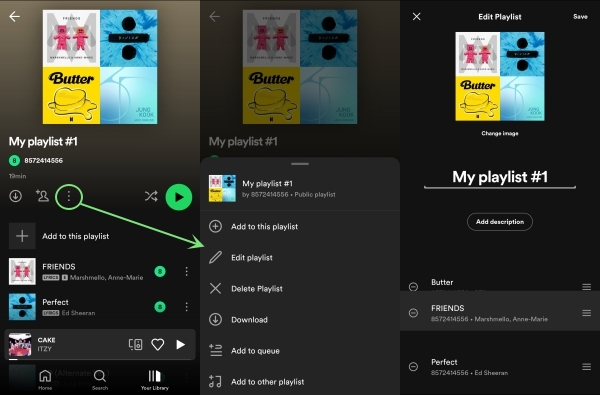Tap the large cover art on left screen
600x395 pixels.
point(100,67)
